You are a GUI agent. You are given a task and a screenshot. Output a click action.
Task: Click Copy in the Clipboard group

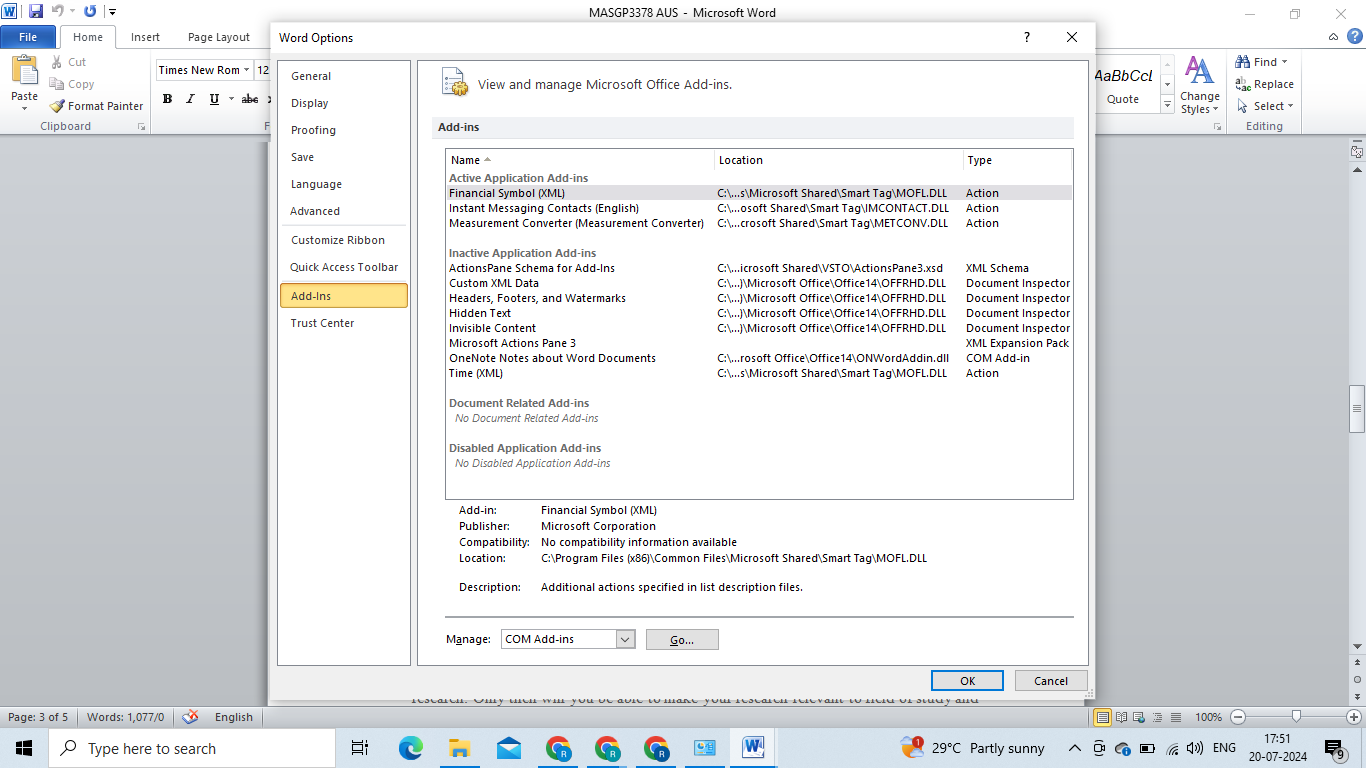[x=71, y=84]
